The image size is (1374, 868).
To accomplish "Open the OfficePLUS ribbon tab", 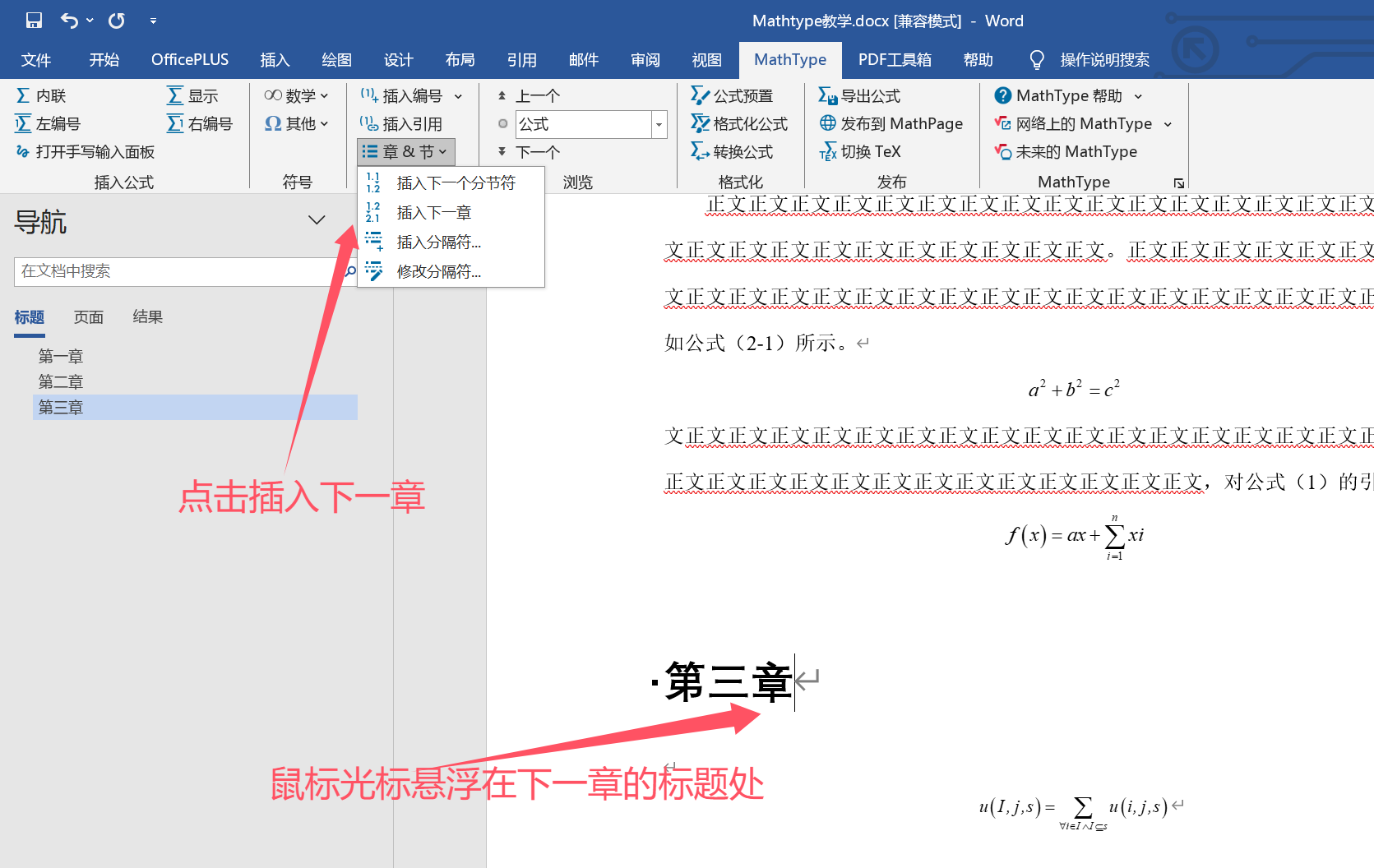I will point(190,60).
